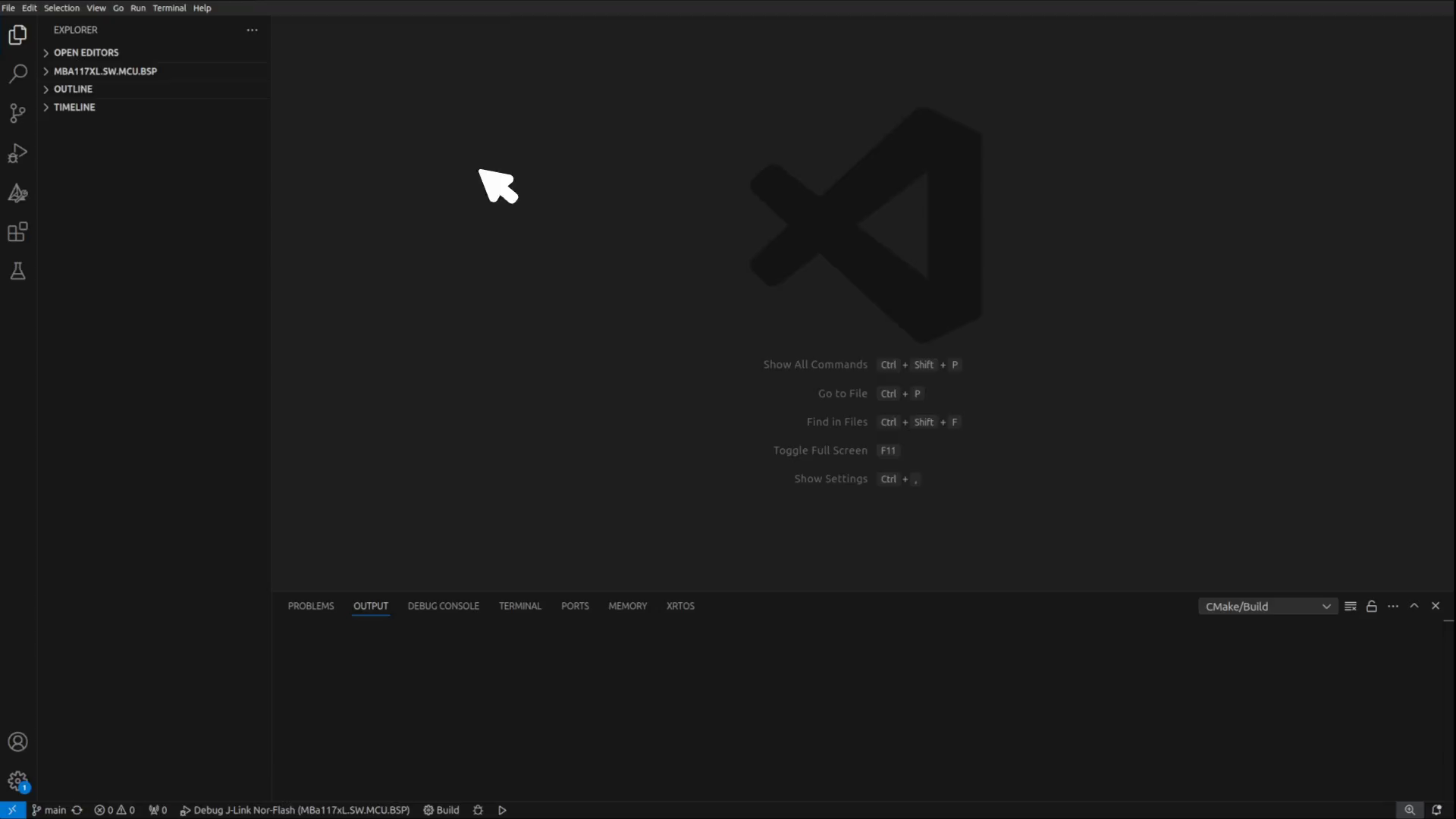Open the Search view
The width and height of the screenshot is (1456, 819).
(17, 74)
